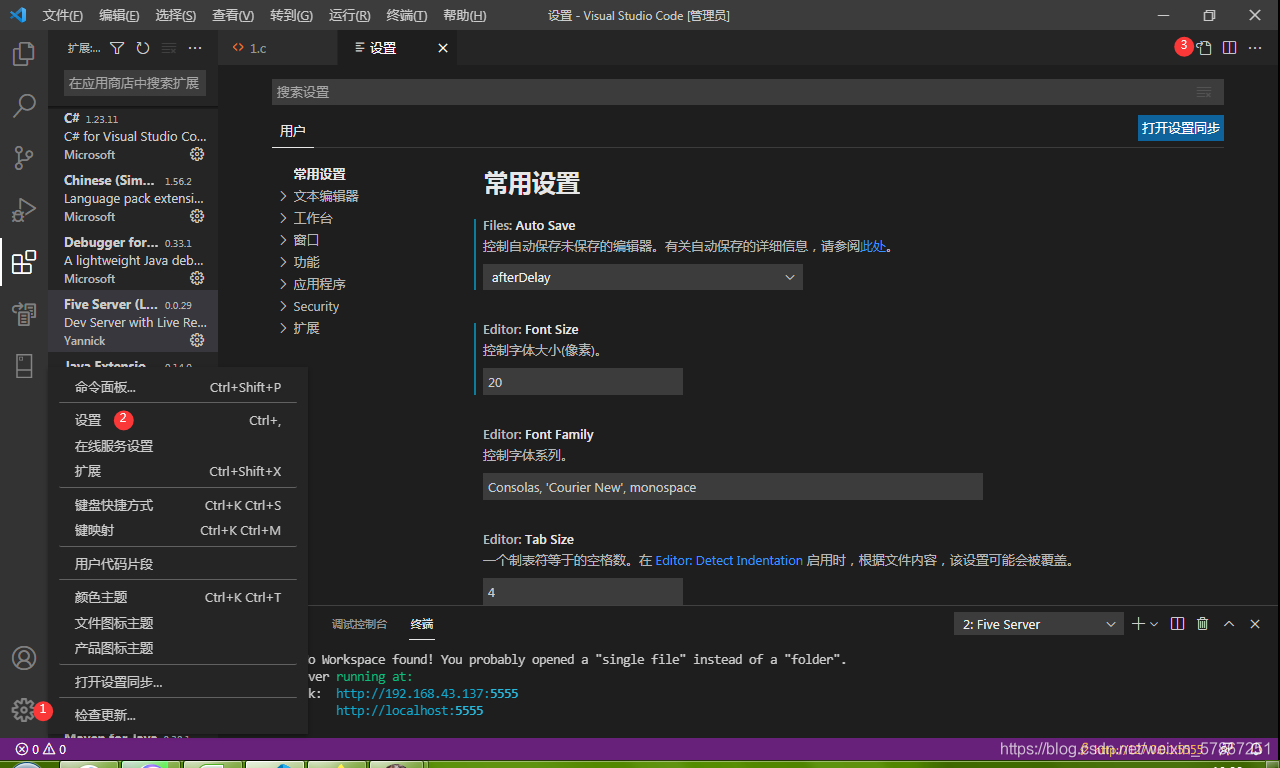The width and height of the screenshot is (1280, 768).
Task: Open the terminal selector '2: Five Server'
Action: tap(1039, 624)
